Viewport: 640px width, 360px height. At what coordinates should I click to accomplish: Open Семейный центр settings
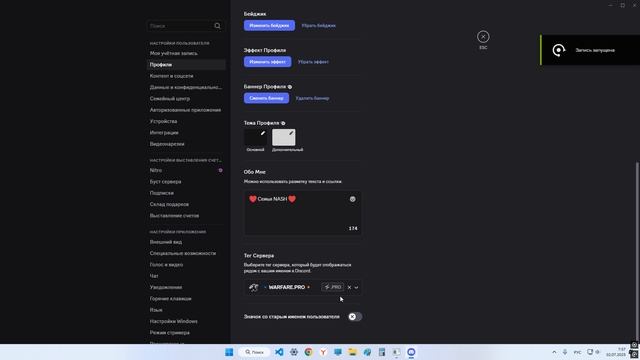pos(186,99)
